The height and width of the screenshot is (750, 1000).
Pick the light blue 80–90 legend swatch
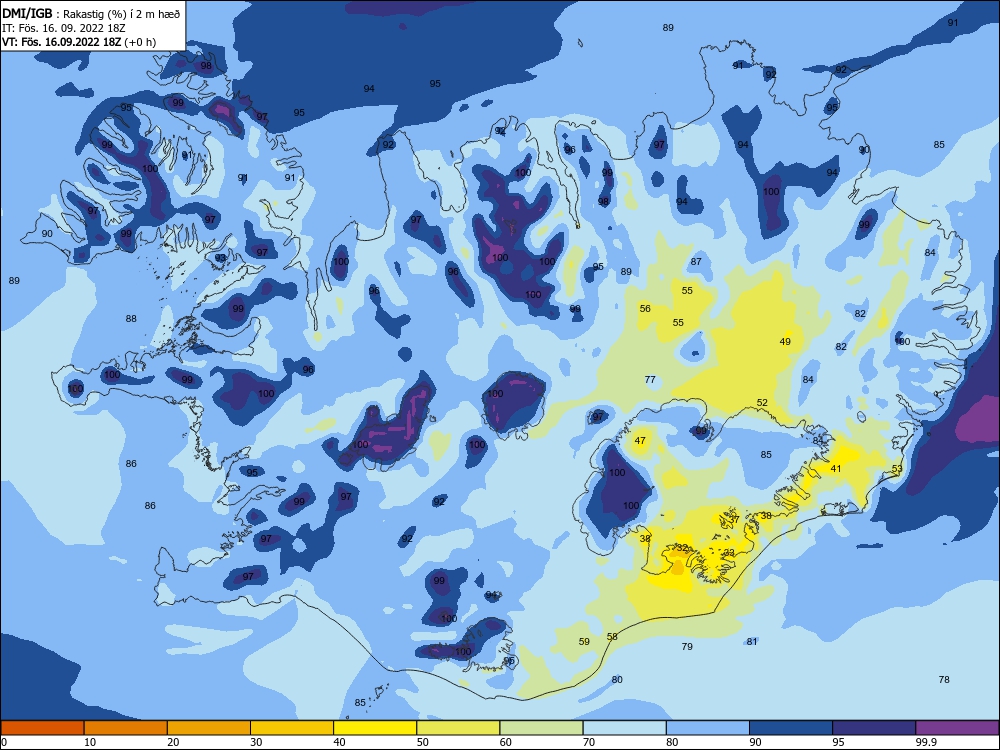click(708, 728)
